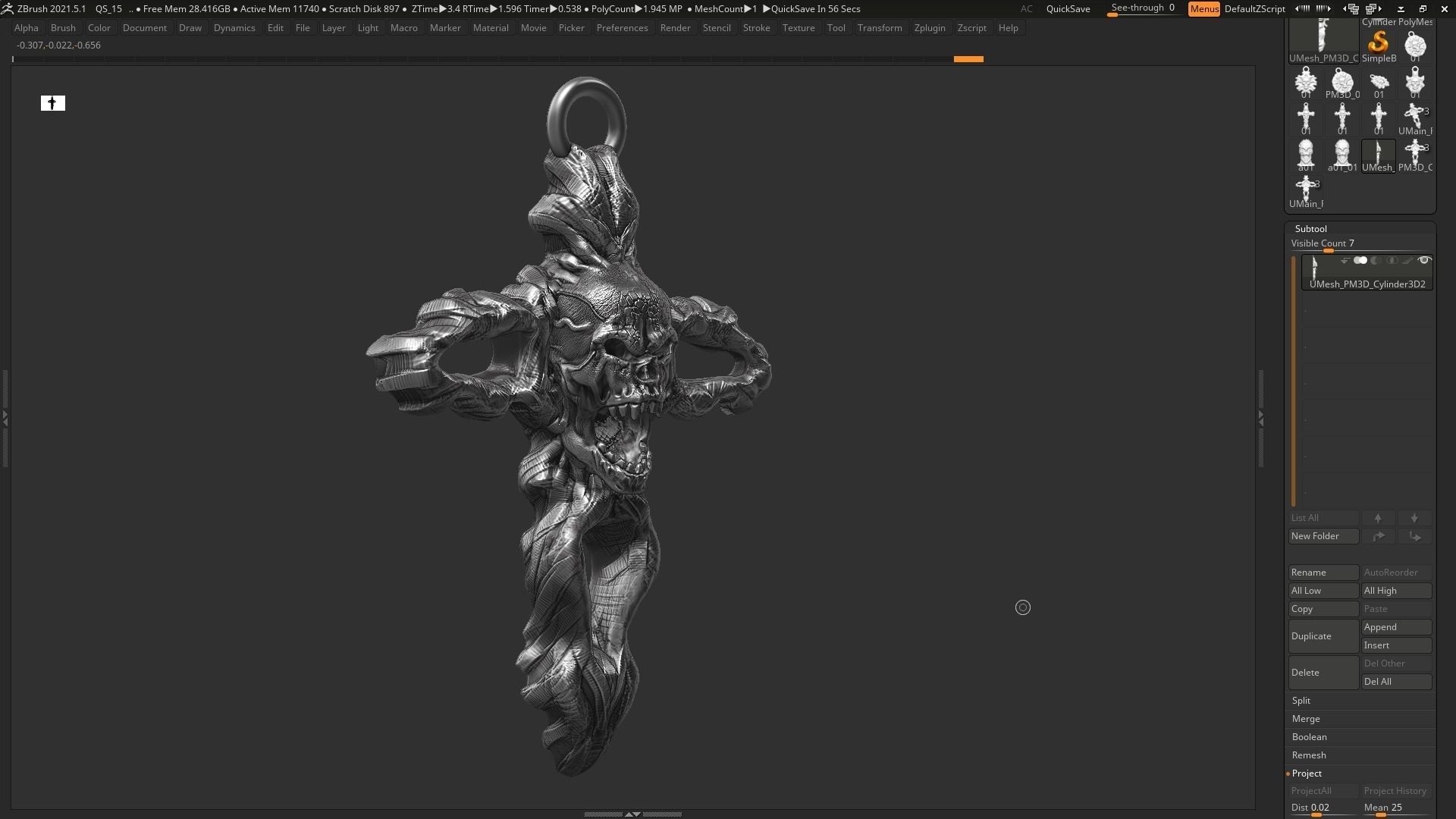The height and width of the screenshot is (819, 1456).
Task: Select the SimpleBrush tool icon
Action: pos(1378,45)
